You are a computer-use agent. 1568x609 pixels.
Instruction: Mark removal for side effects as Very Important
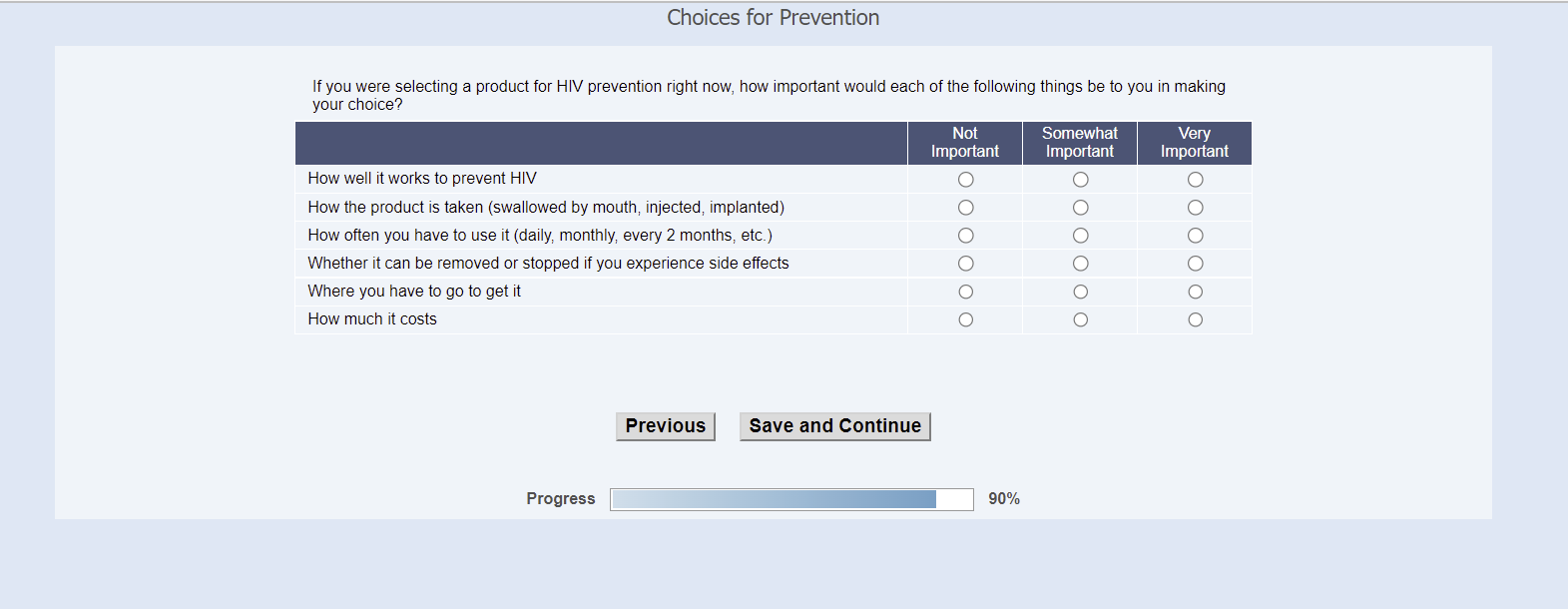coord(1195,264)
